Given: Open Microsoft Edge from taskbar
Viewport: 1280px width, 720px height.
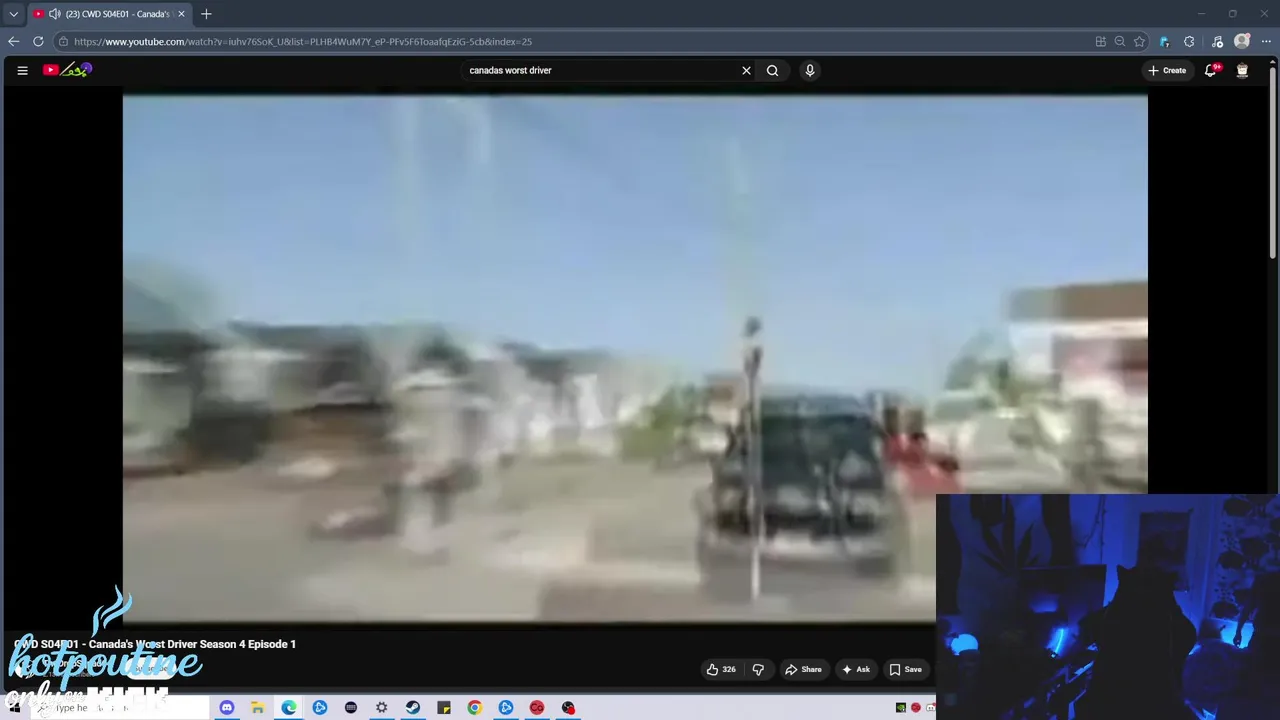Looking at the screenshot, I should (289, 708).
